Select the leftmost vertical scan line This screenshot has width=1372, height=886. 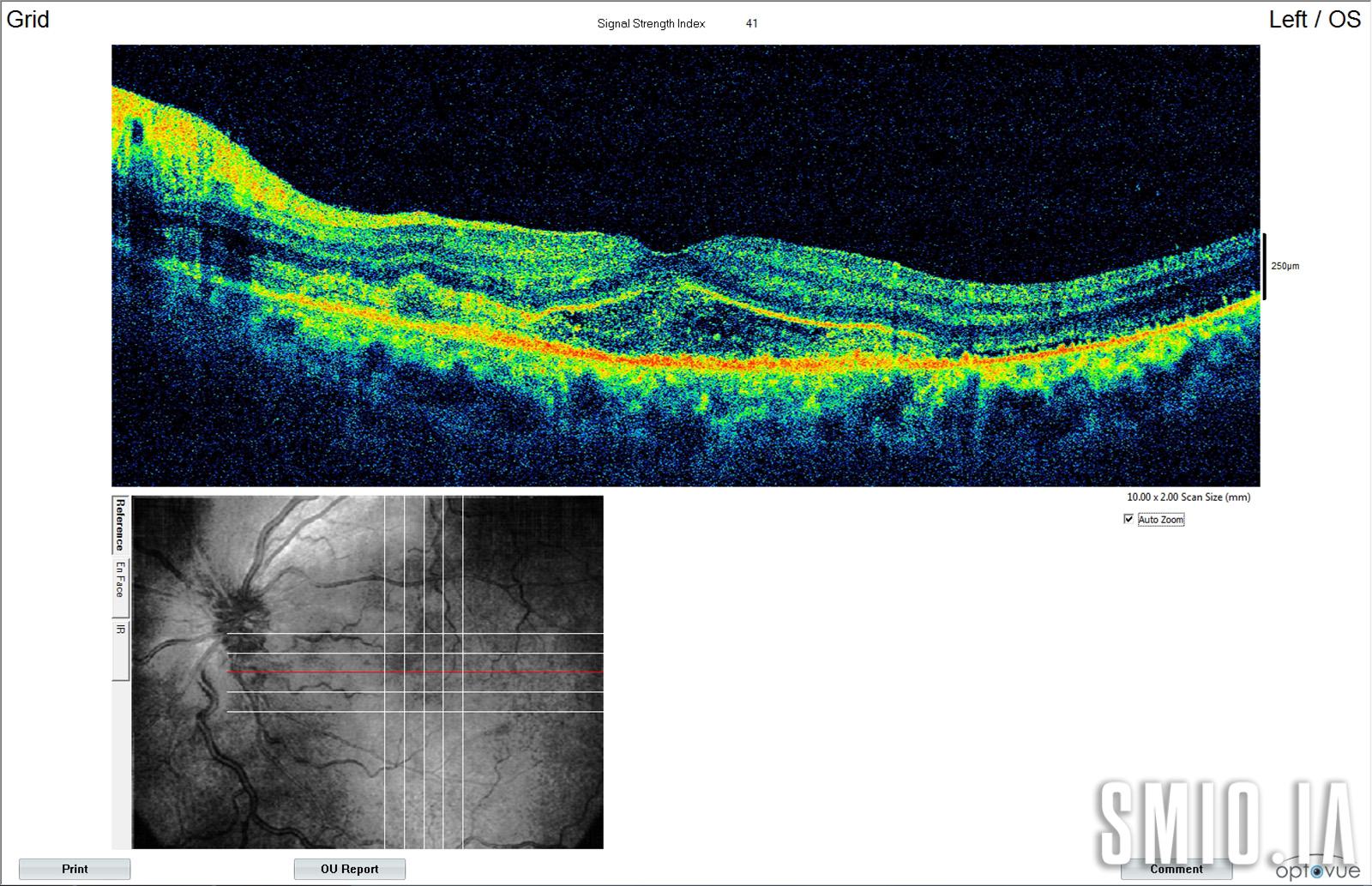tap(385, 772)
